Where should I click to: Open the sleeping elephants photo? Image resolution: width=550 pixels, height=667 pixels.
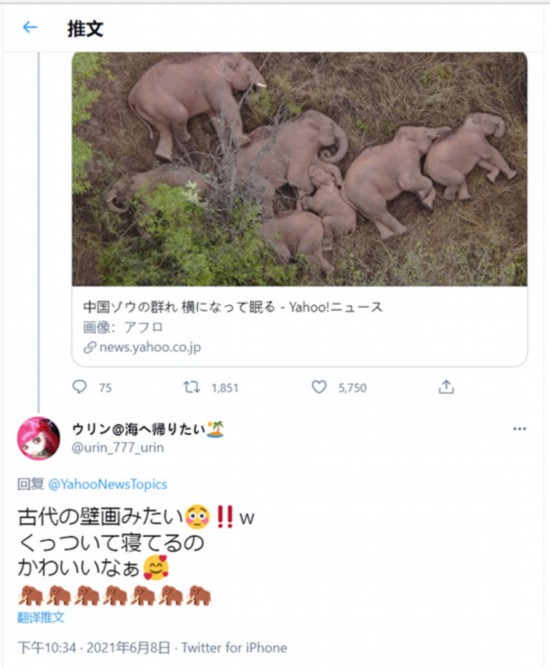299,169
